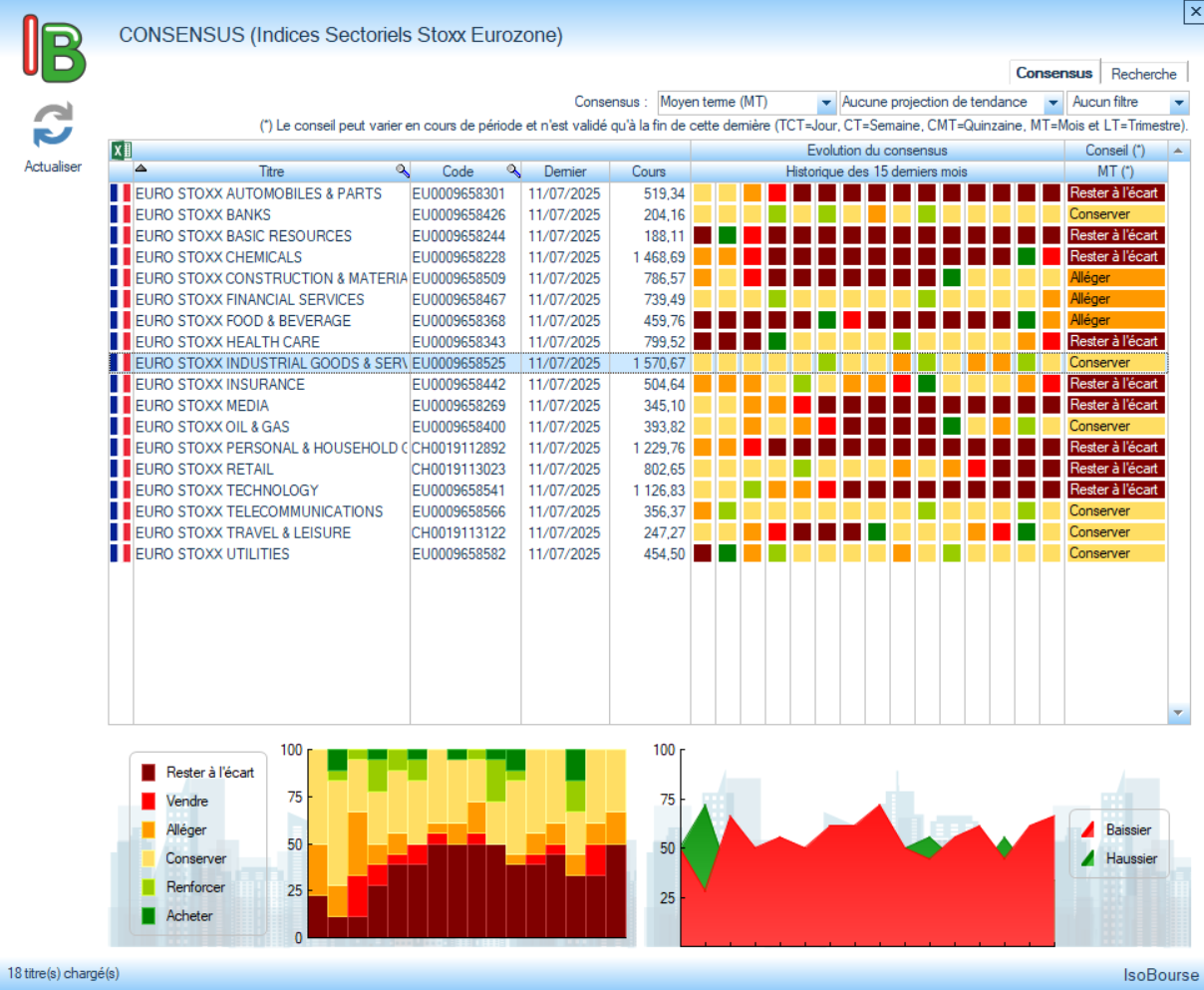Click the Alléger advice for CONSTRUCTION & MATERIALS
Screen dimensions: 1204x990
[x=1115, y=278]
